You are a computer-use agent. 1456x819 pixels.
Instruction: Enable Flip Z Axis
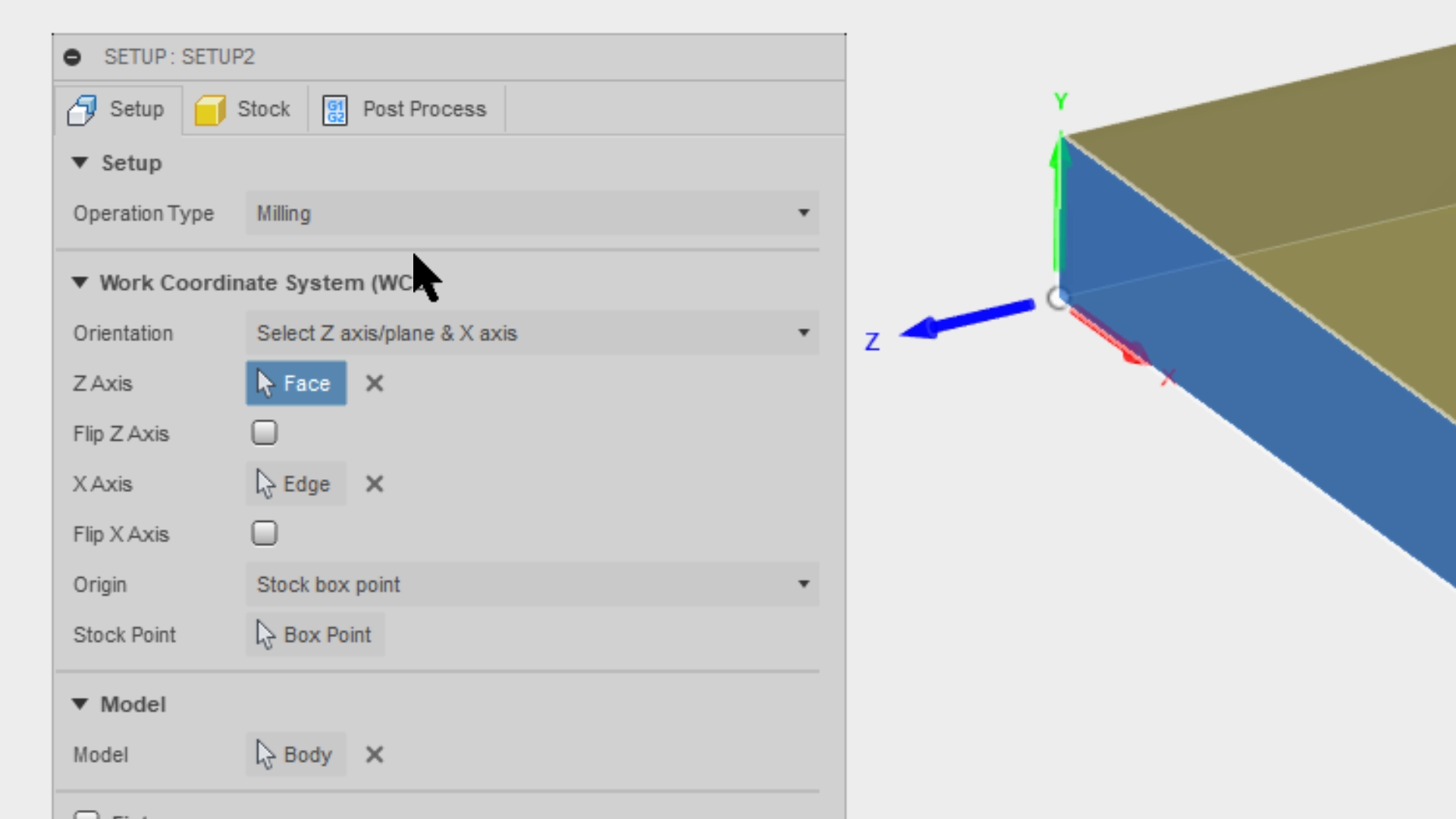[264, 432]
